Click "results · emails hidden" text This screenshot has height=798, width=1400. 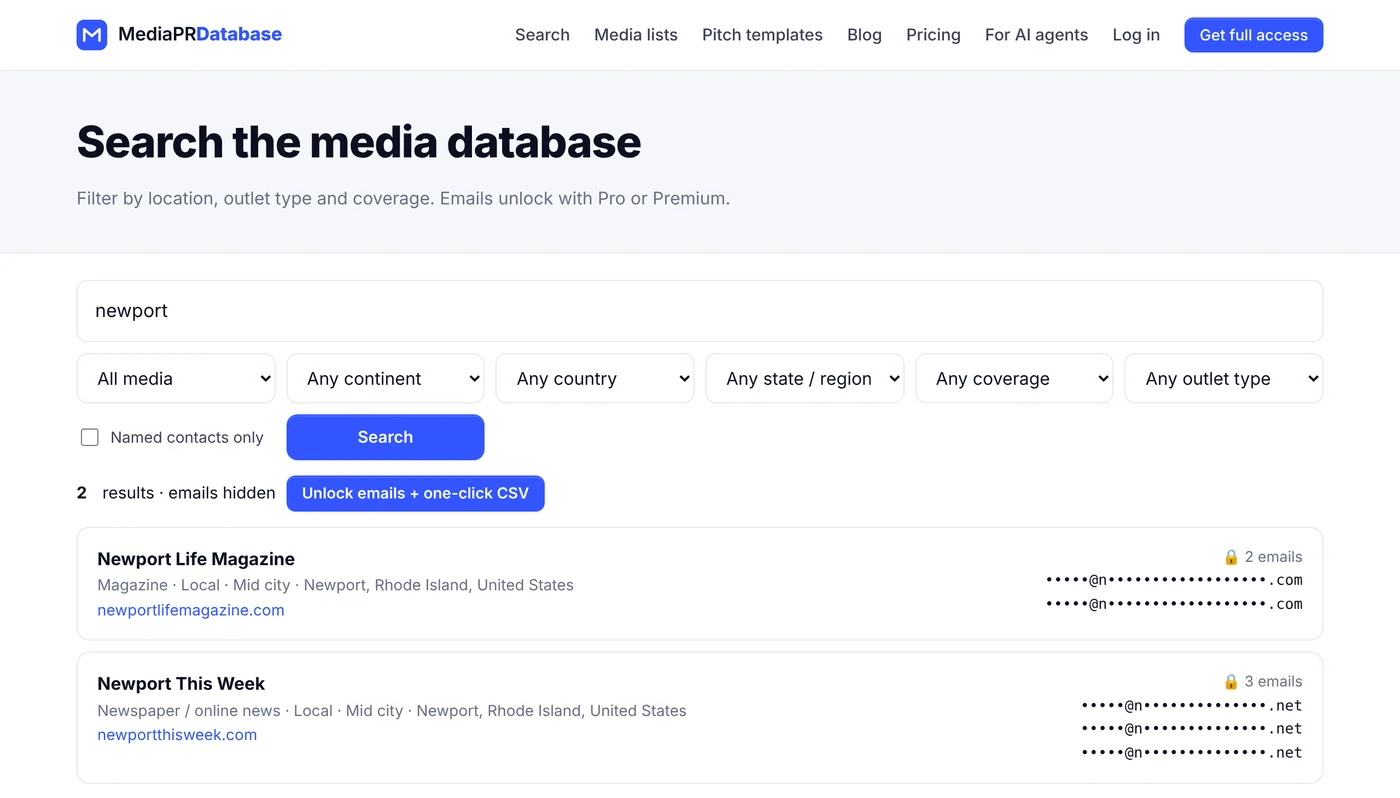(x=189, y=493)
